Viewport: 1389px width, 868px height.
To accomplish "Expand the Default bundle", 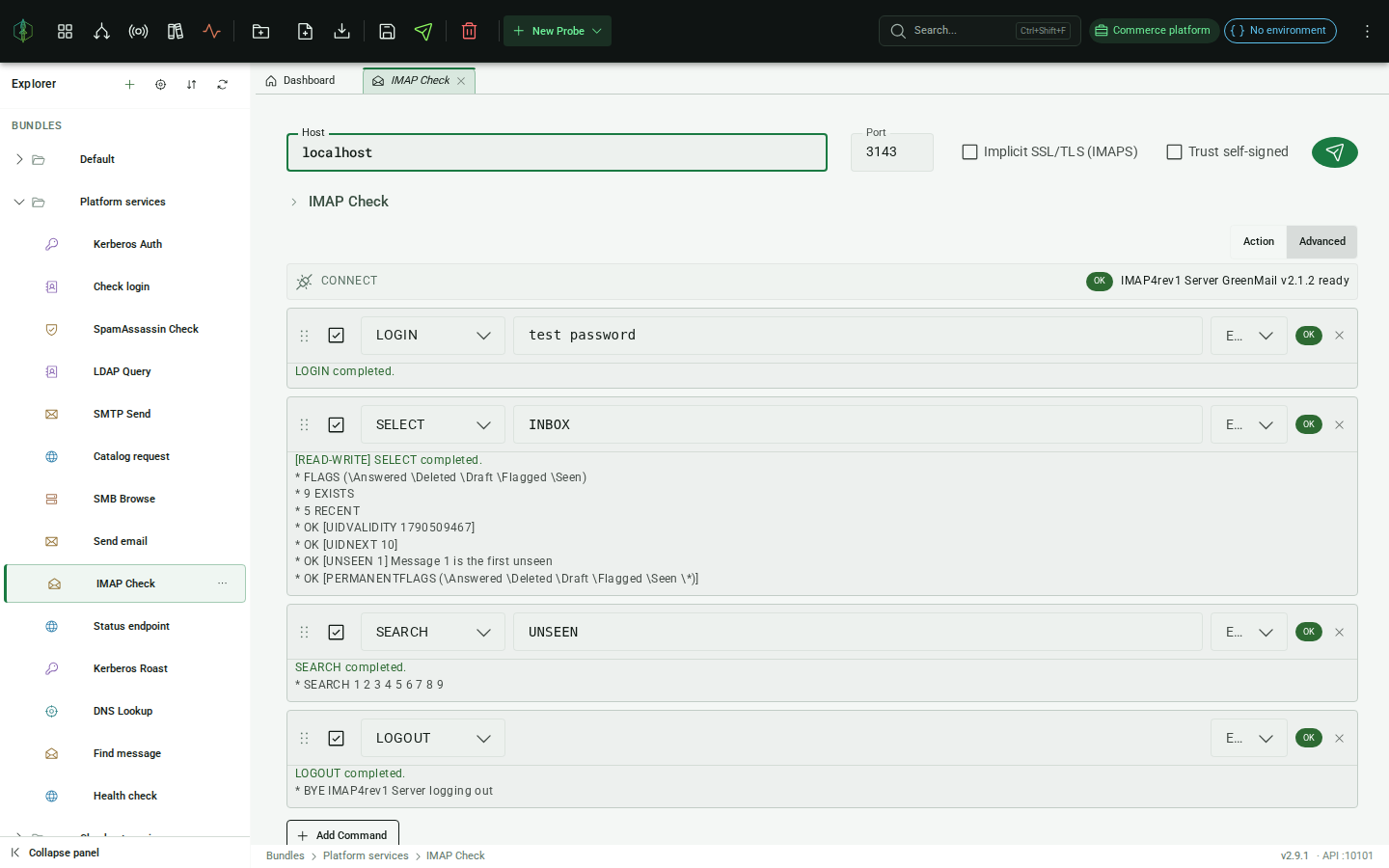I will (x=19, y=159).
